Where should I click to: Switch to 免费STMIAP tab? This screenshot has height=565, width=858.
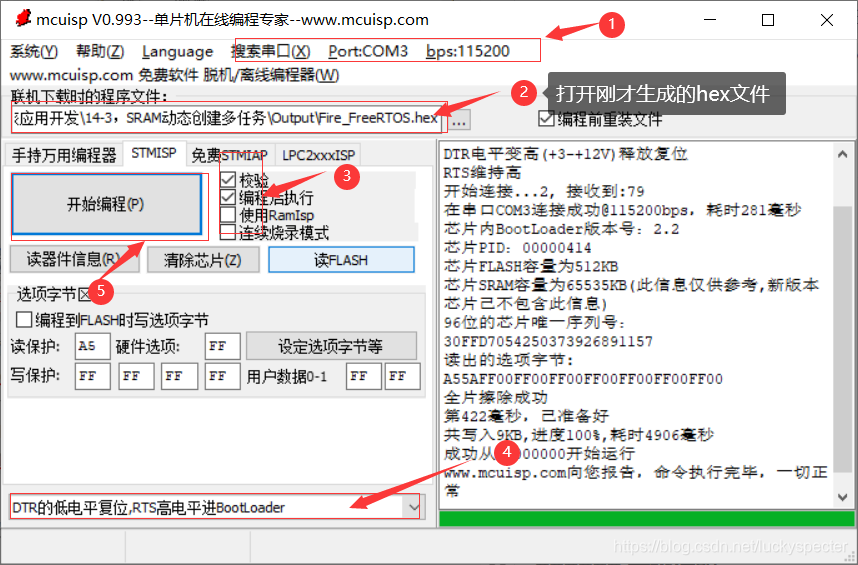pyautogui.click(x=229, y=155)
